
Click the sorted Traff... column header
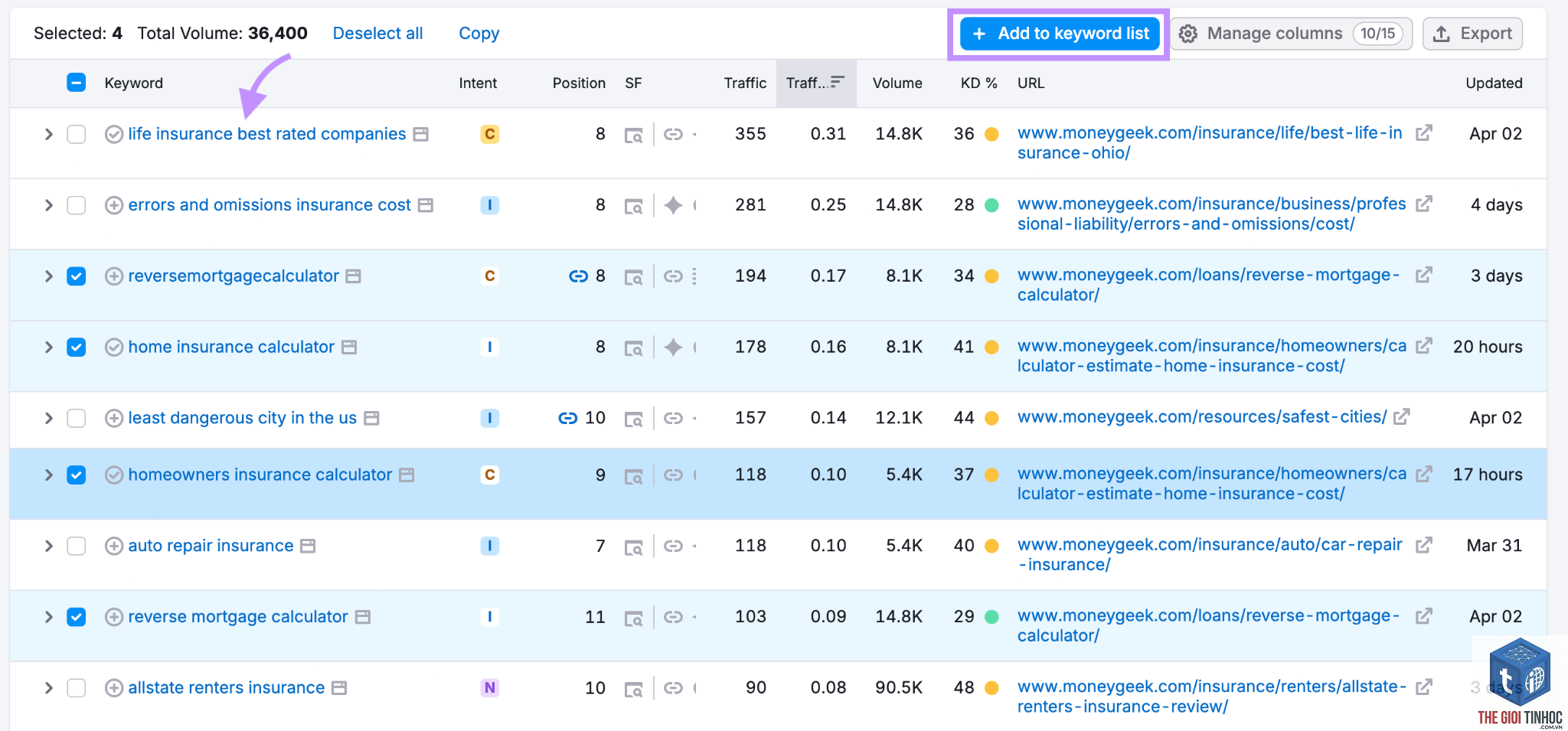click(816, 83)
